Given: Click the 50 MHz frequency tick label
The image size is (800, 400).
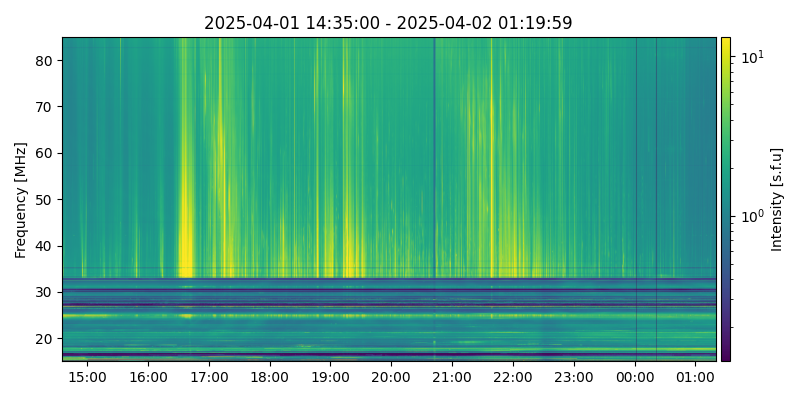Looking at the screenshot, I should [44, 200].
